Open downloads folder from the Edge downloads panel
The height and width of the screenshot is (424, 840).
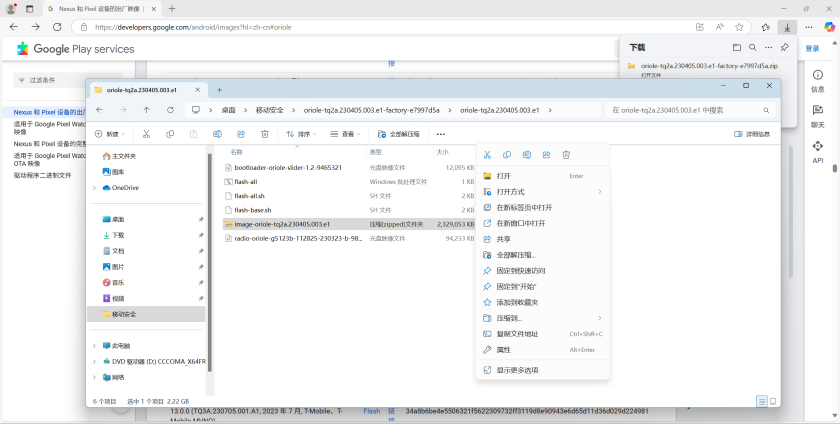[x=737, y=47]
